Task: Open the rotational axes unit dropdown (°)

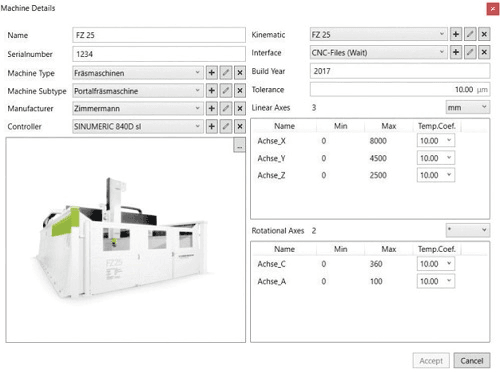Action: click(468, 230)
